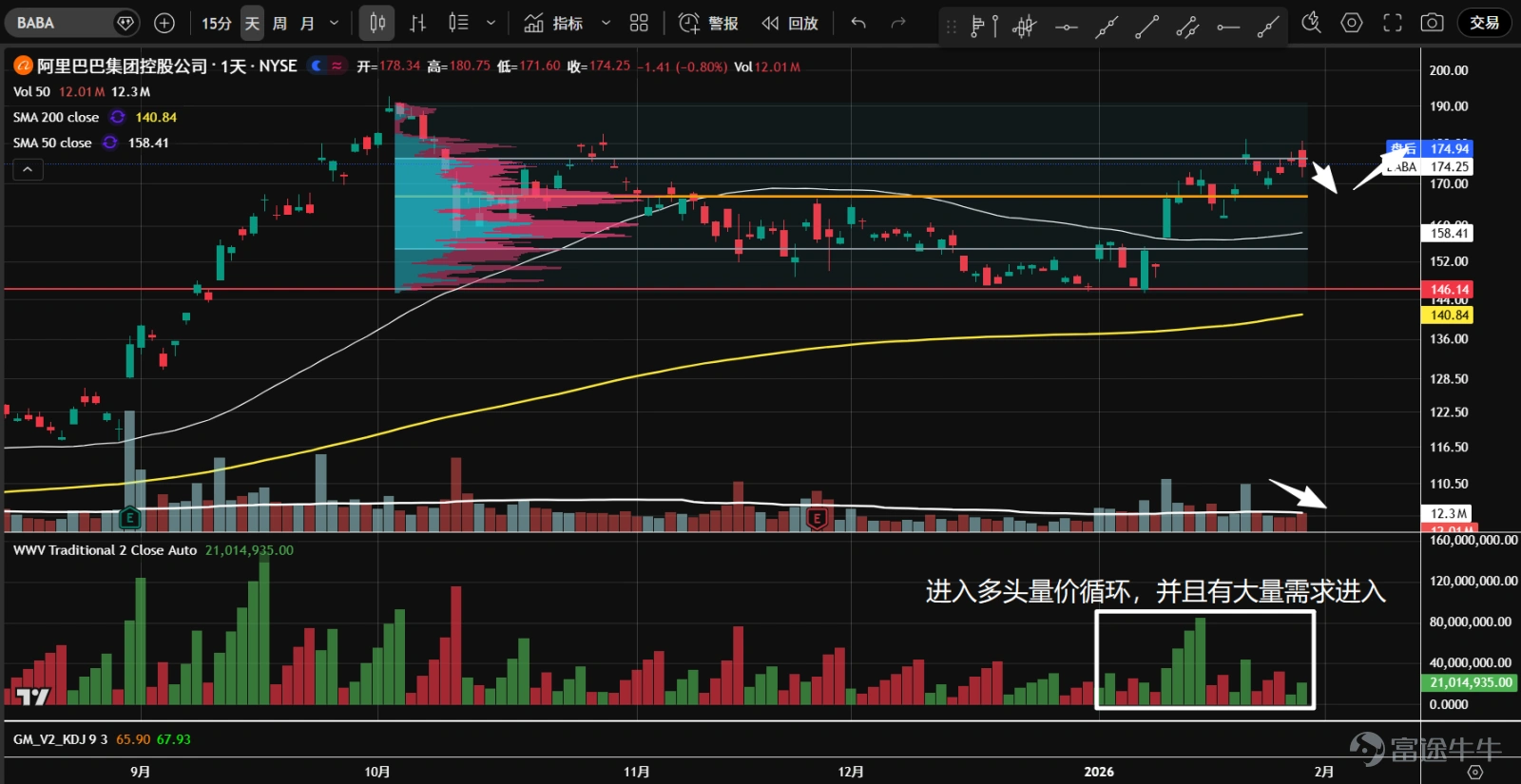The width and height of the screenshot is (1521, 784).
Task: Toggle the extended hours moon indicator
Action: click(317, 66)
